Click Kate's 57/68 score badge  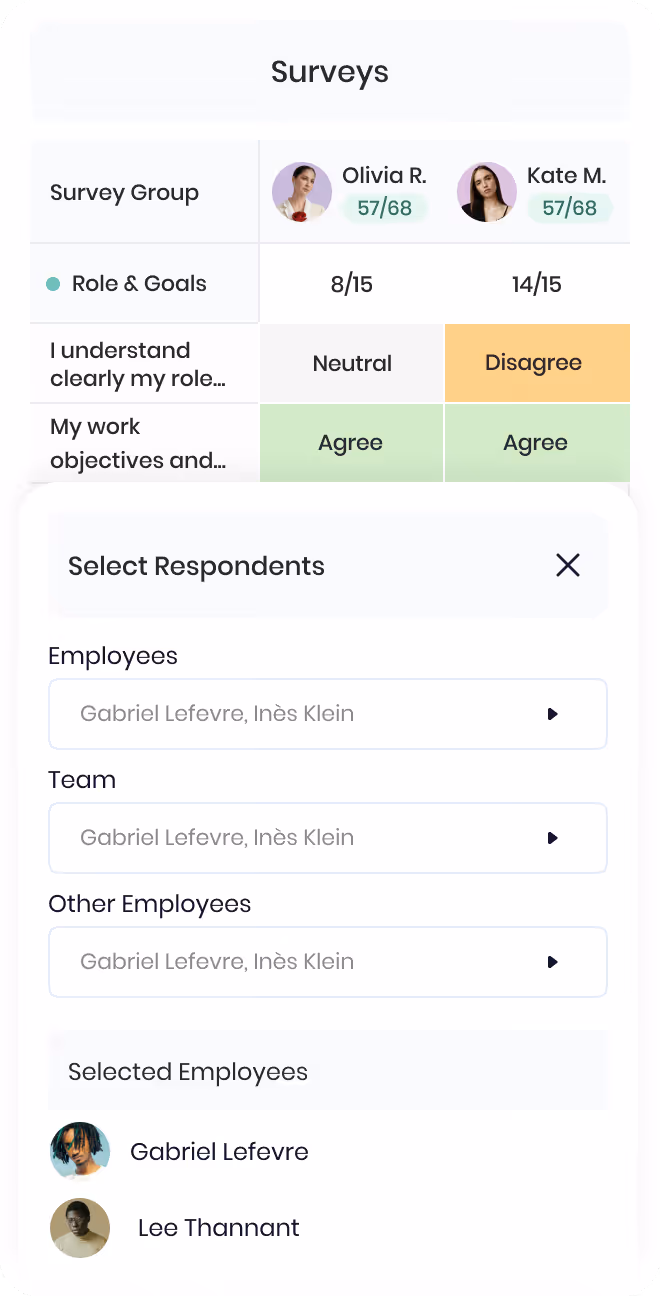[569, 208]
